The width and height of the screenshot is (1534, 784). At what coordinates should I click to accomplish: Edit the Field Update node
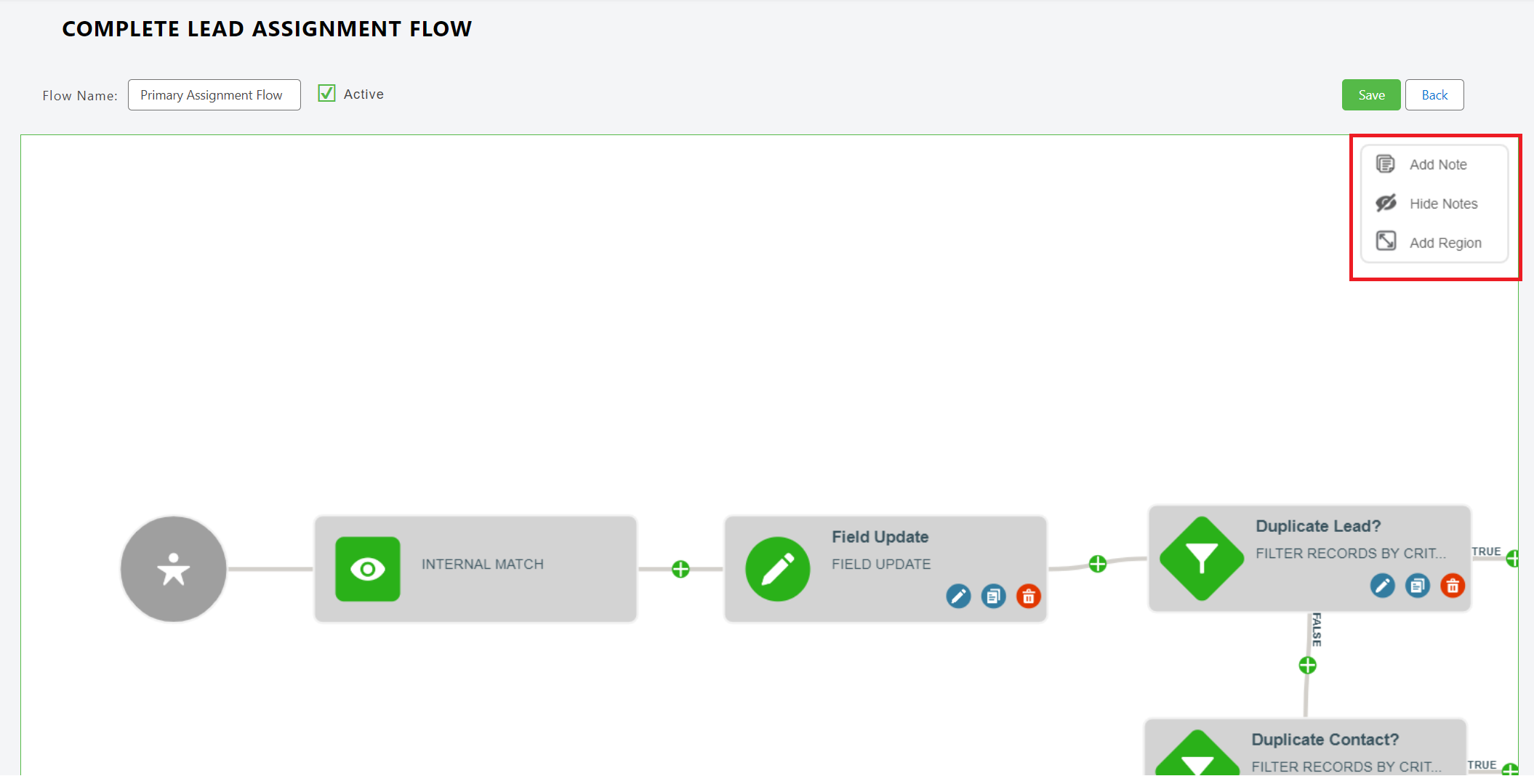958,597
